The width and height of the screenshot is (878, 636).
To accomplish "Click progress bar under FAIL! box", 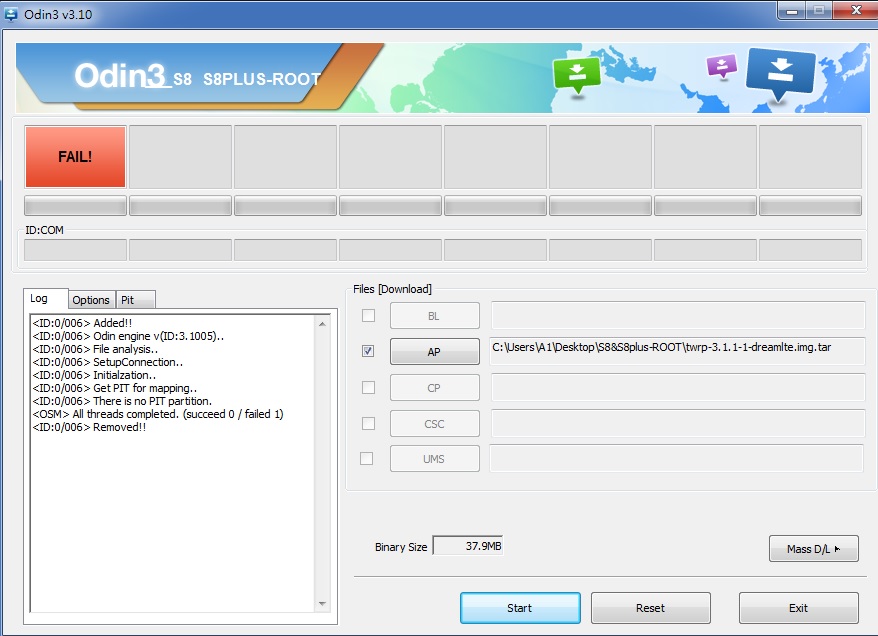I will point(75,205).
